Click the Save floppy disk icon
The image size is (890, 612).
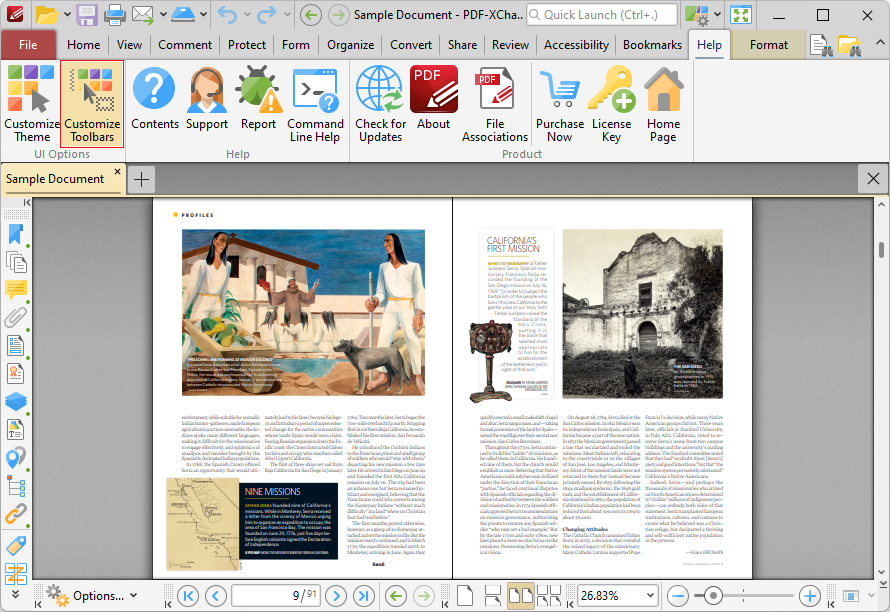87,15
